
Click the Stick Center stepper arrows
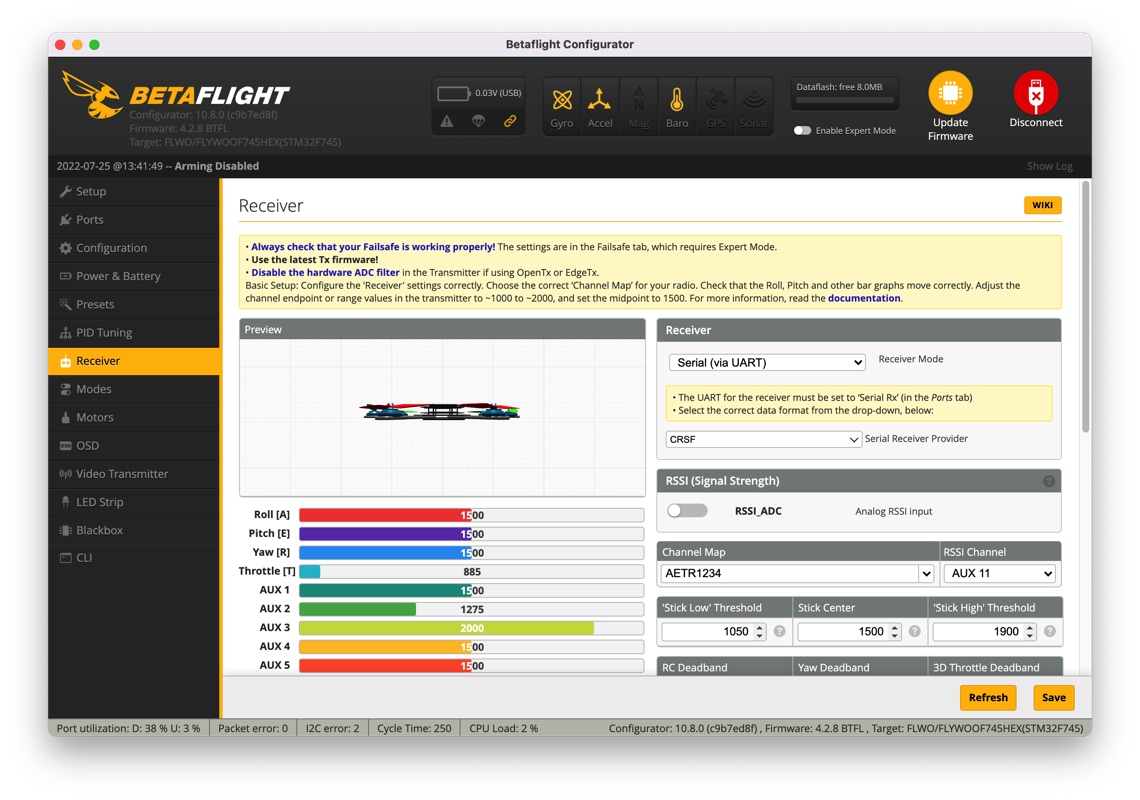tap(895, 631)
